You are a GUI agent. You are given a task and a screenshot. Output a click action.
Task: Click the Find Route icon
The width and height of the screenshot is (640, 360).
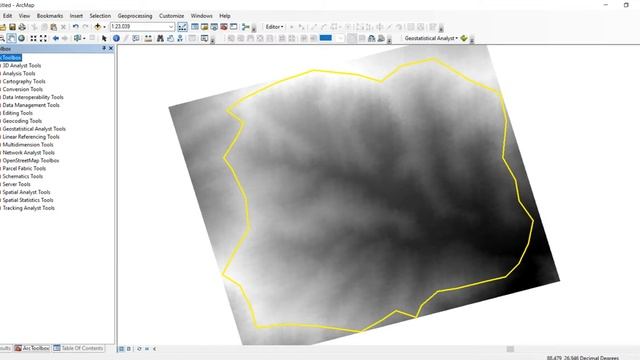(x=170, y=38)
